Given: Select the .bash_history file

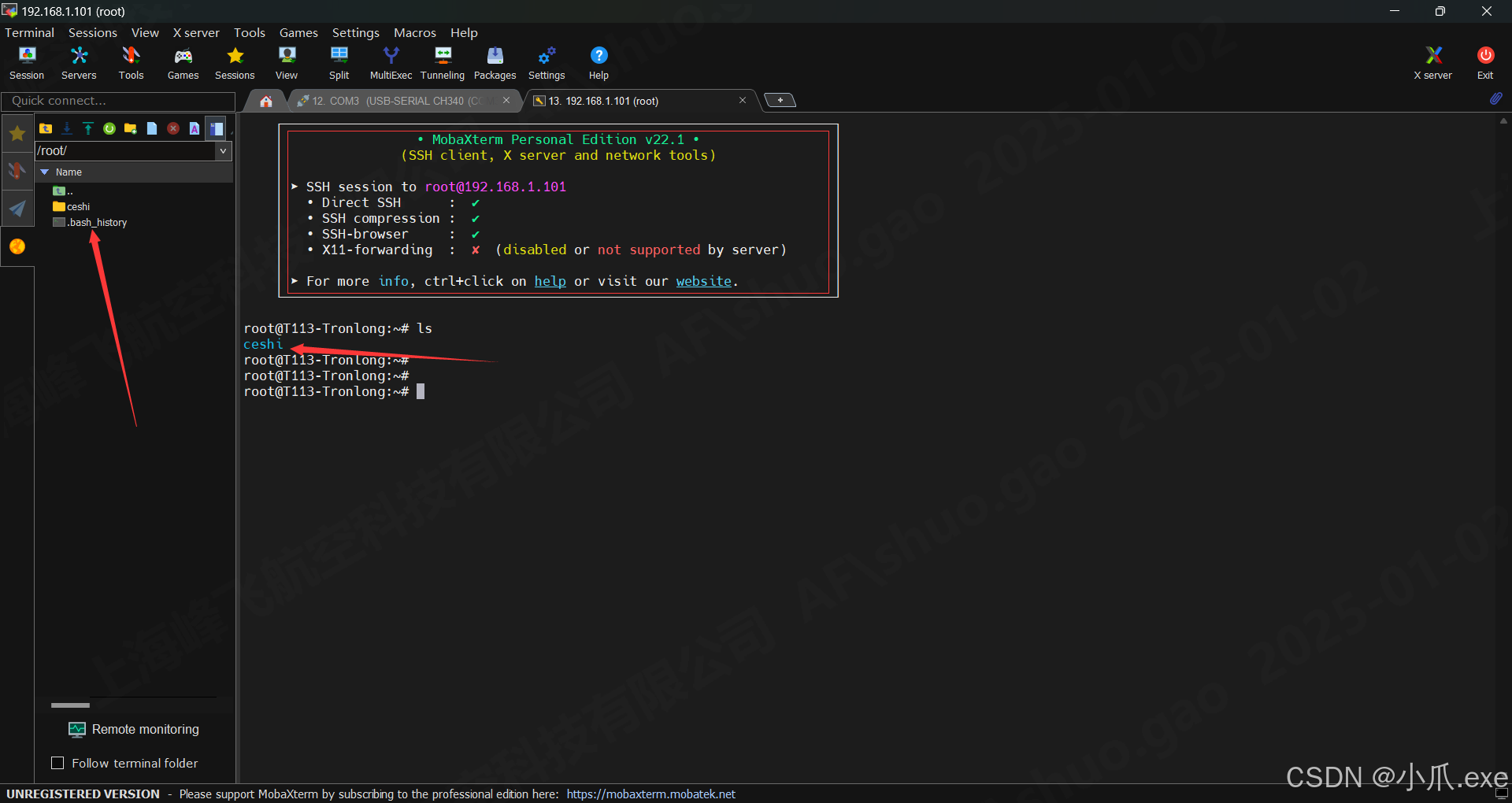Looking at the screenshot, I should coord(90,222).
